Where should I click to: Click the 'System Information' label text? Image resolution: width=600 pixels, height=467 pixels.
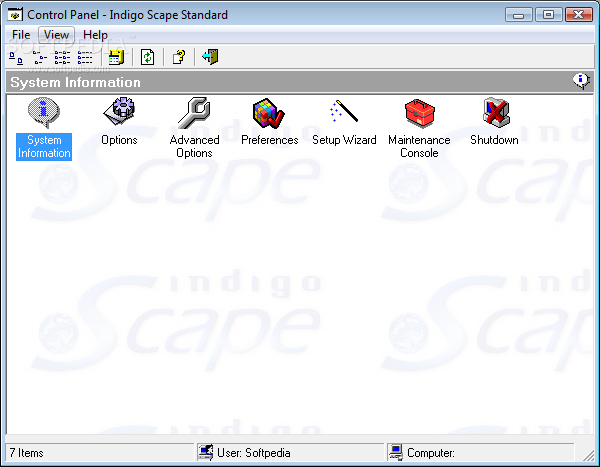click(44, 147)
